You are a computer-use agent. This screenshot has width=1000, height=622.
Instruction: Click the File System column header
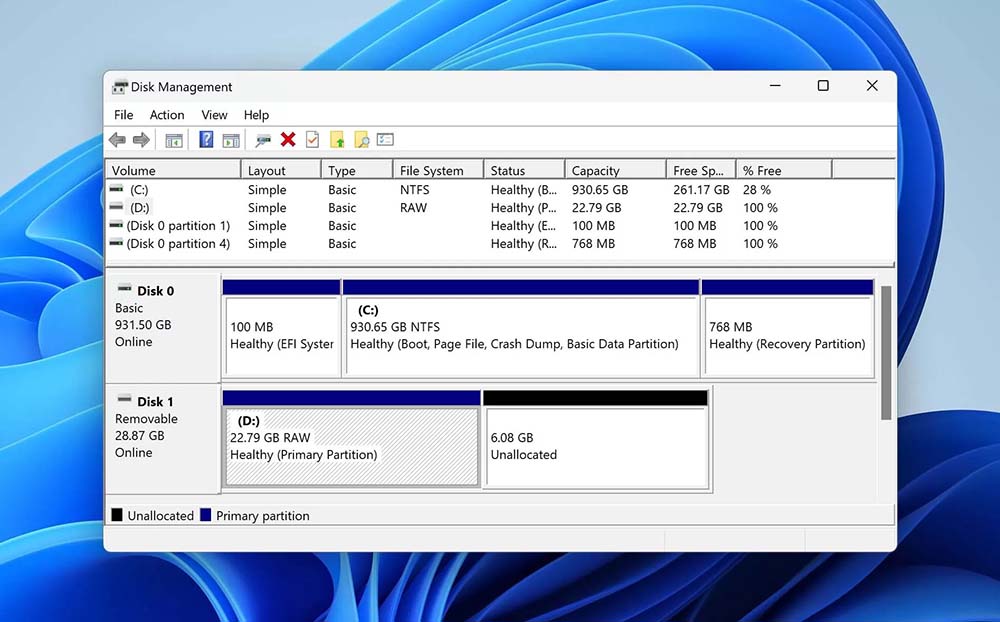(x=431, y=171)
